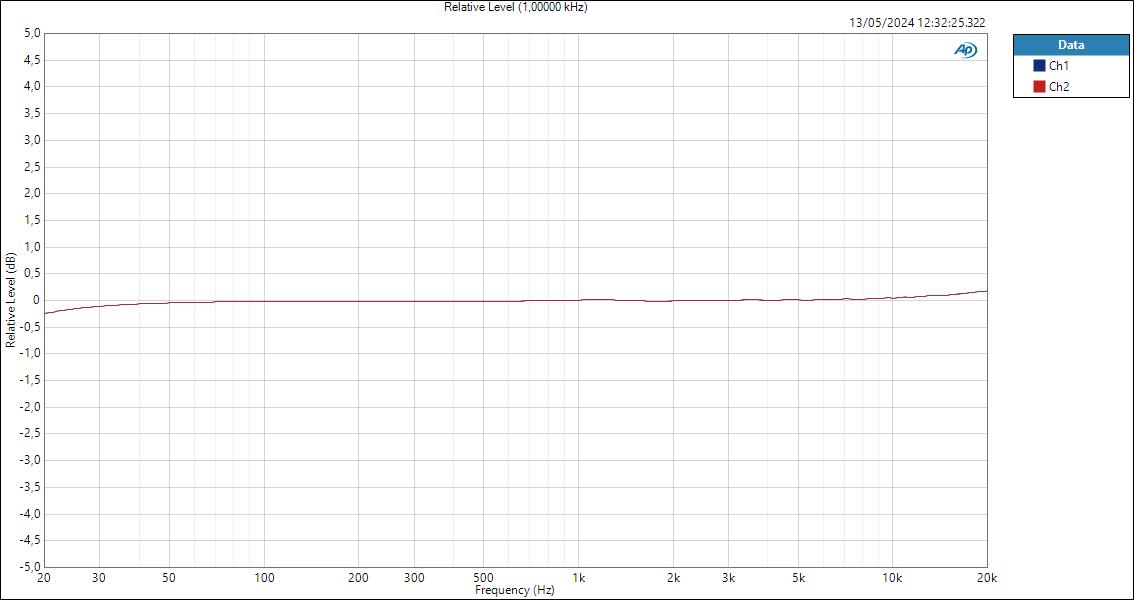Select the Data tab of the legend

tap(1070, 45)
